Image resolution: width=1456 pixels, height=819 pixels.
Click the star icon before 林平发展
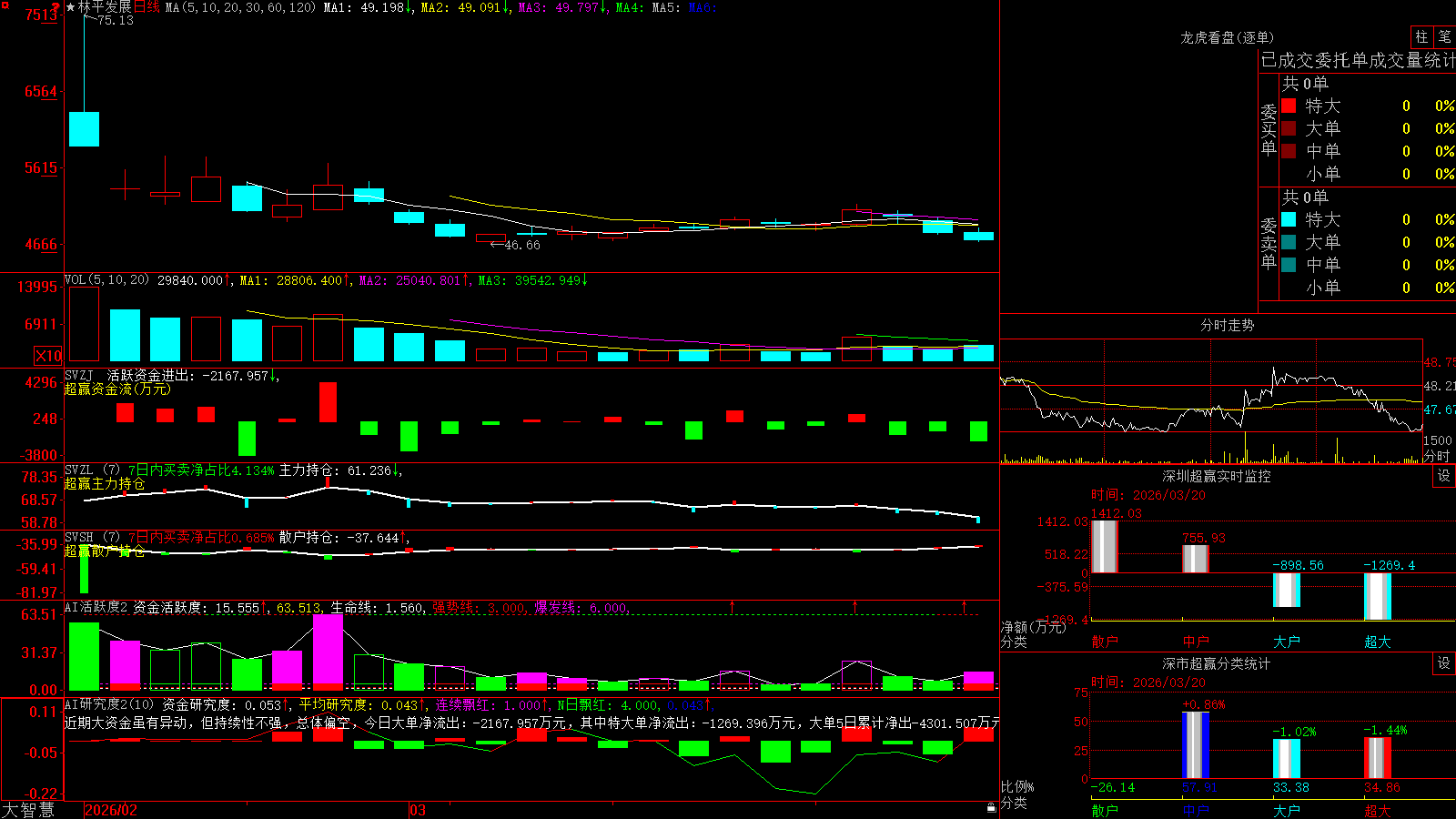(70, 7)
